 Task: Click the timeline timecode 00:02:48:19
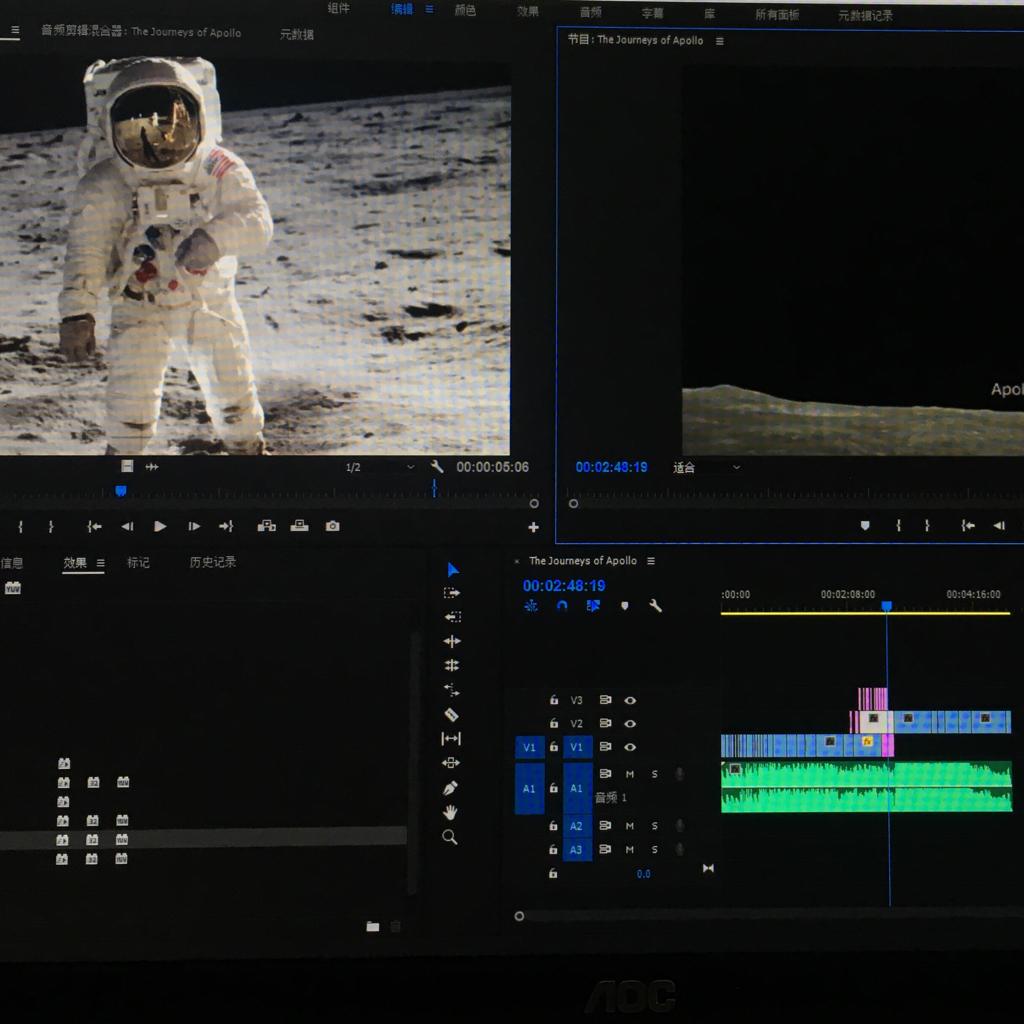[x=564, y=586]
